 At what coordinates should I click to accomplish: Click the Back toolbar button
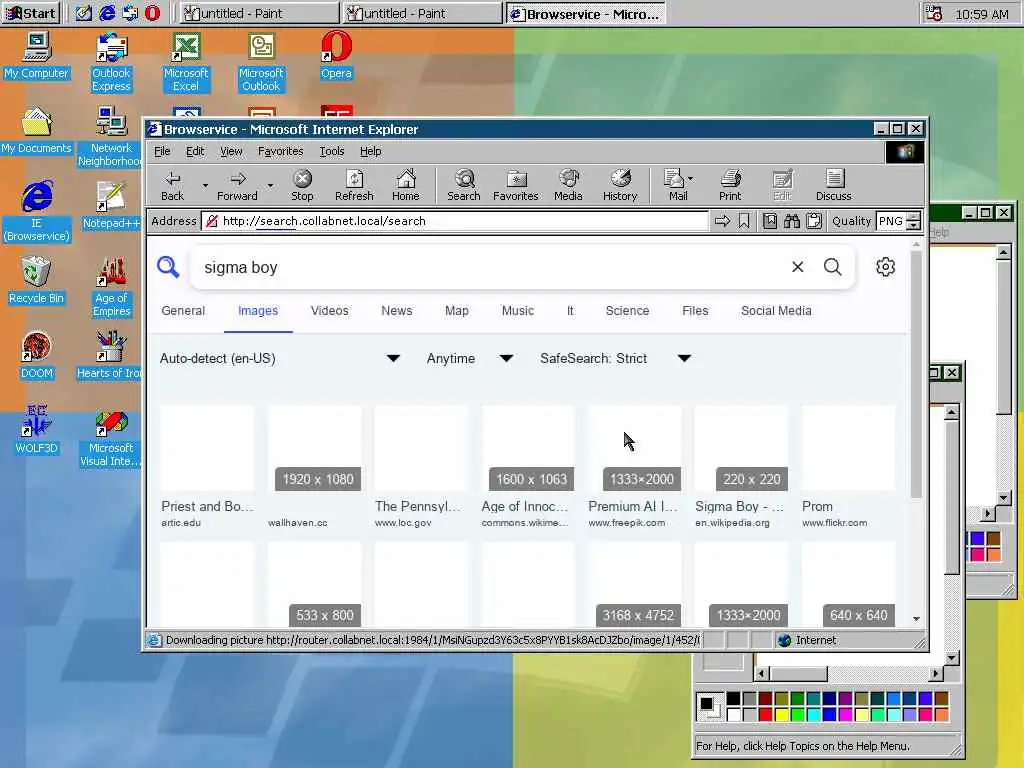tap(172, 185)
